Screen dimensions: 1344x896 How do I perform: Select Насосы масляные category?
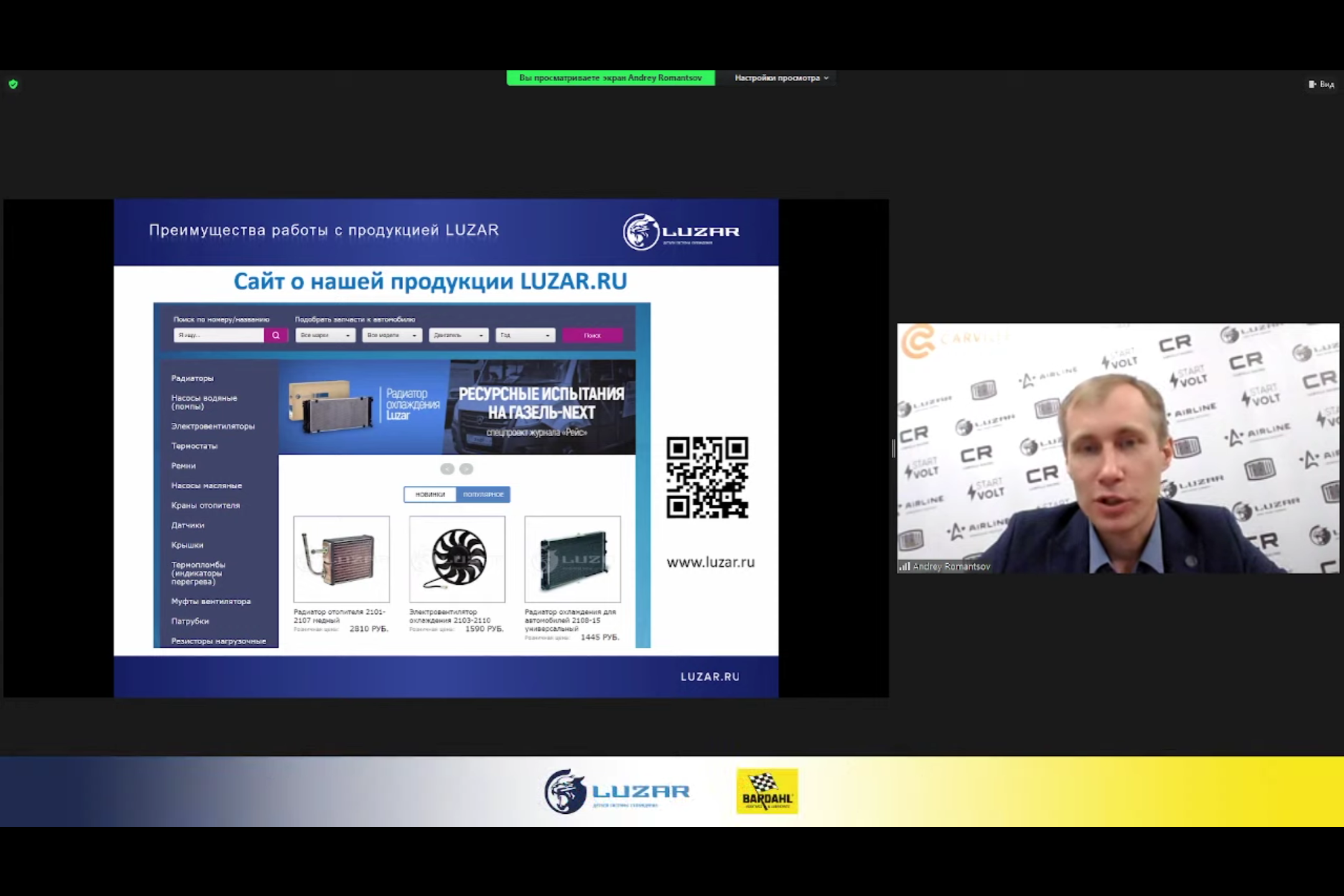click(x=207, y=486)
